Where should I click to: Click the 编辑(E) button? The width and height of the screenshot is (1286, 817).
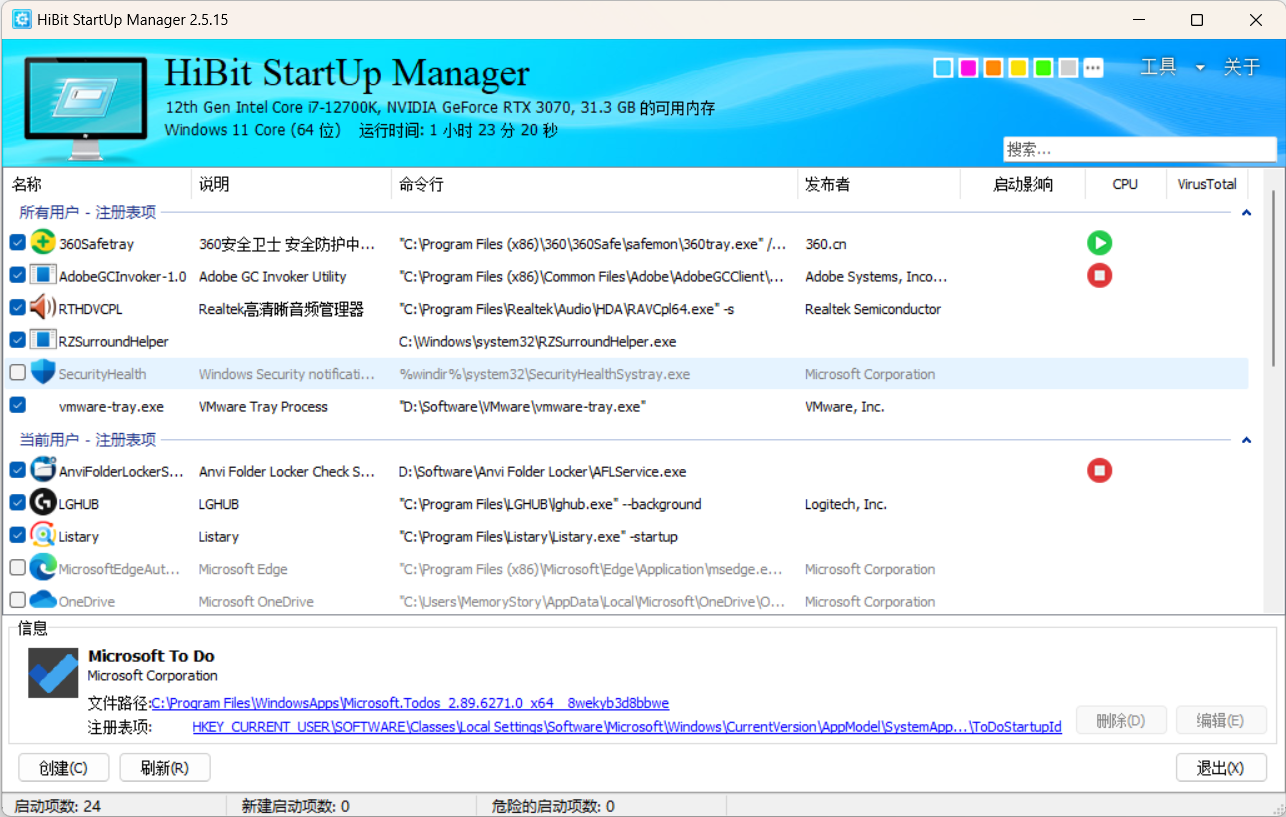pyautogui.click(x=1221, y=720)
